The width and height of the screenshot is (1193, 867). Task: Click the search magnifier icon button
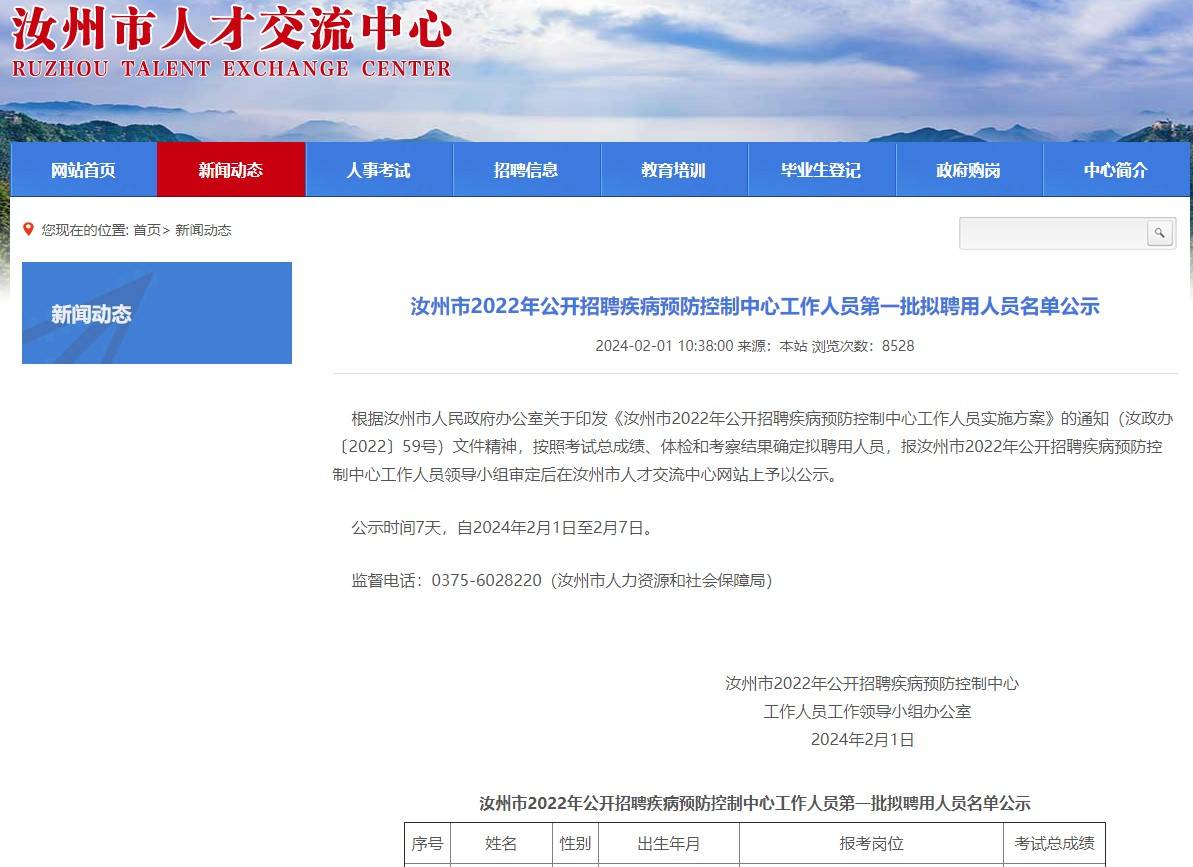[1159, 233]
